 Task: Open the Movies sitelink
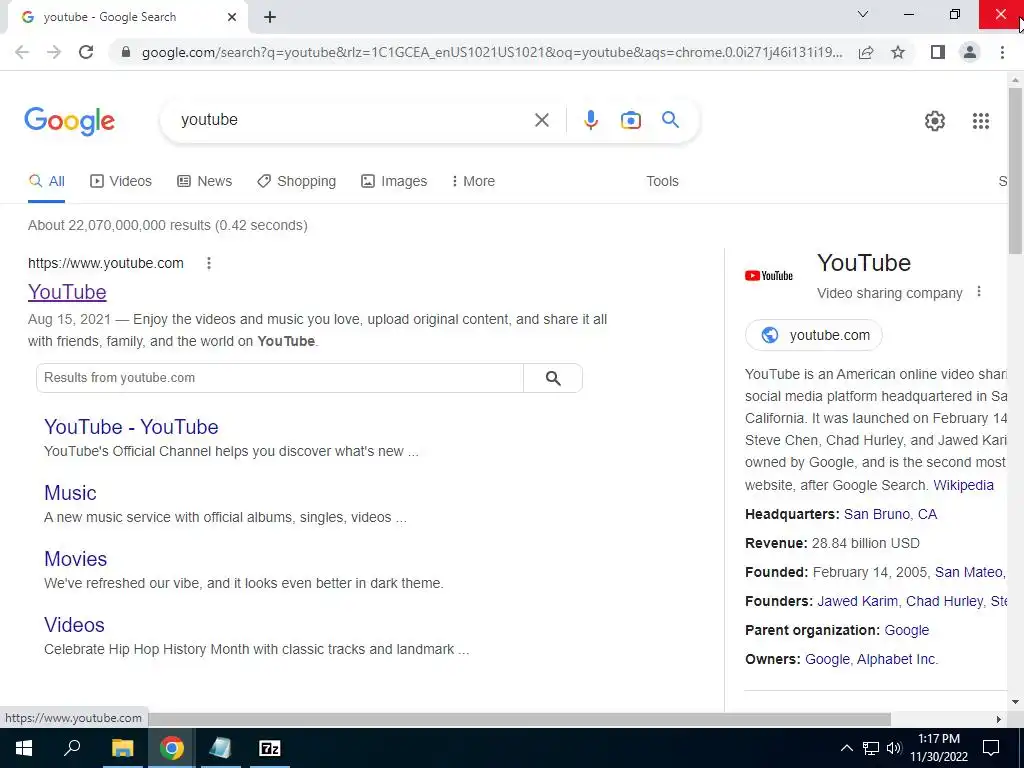click(x=75, y=559)
